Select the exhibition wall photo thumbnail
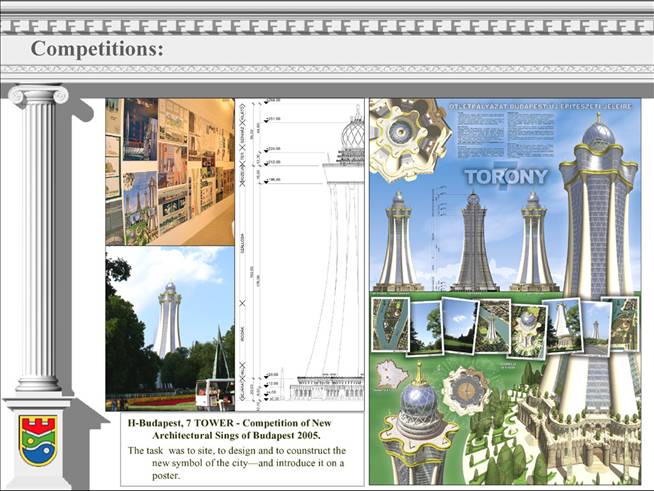This screenshot has height=491, width=654. click(x=169, y=170)
